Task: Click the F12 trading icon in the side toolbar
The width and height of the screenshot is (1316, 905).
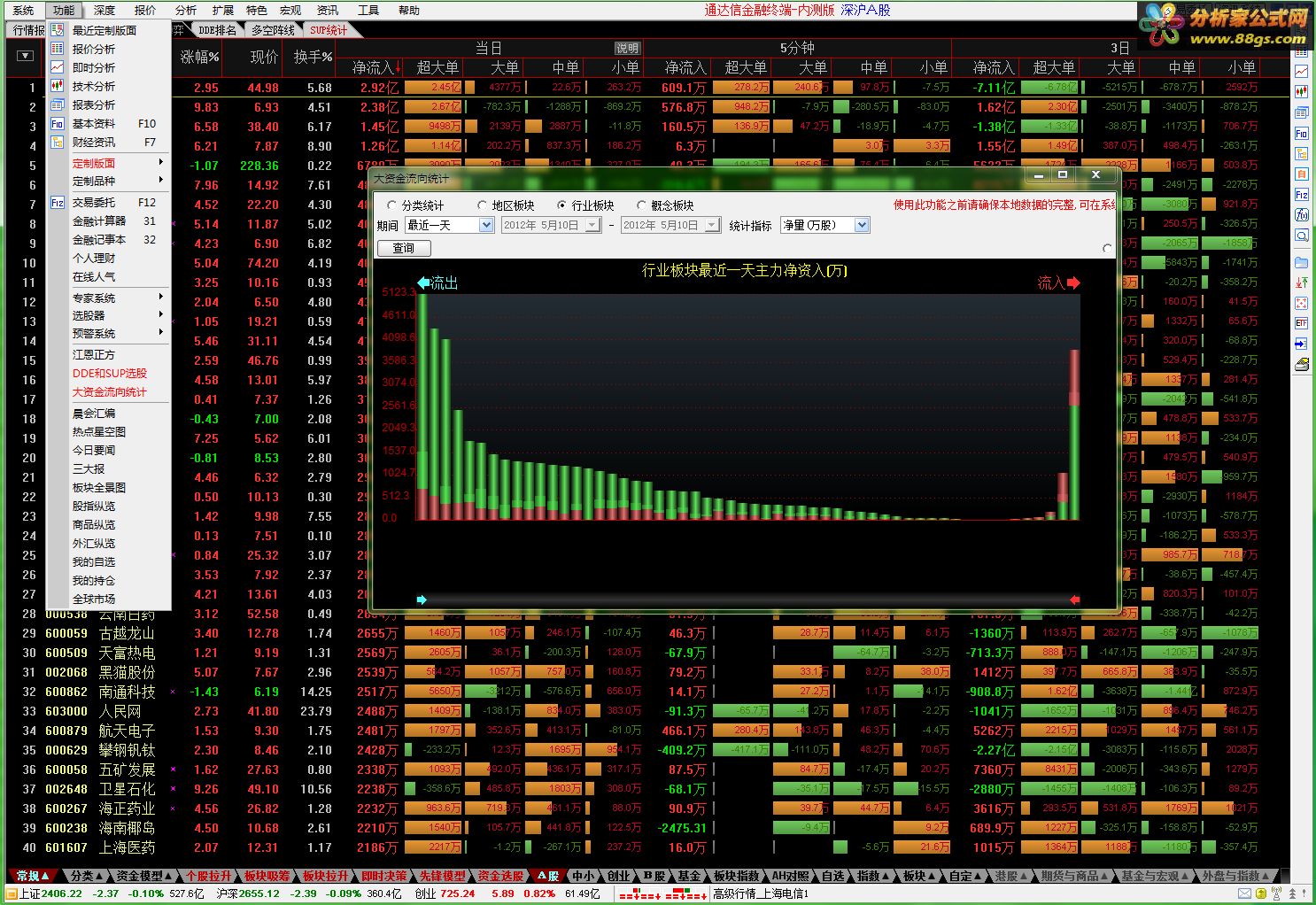Action: point(1302,195)
